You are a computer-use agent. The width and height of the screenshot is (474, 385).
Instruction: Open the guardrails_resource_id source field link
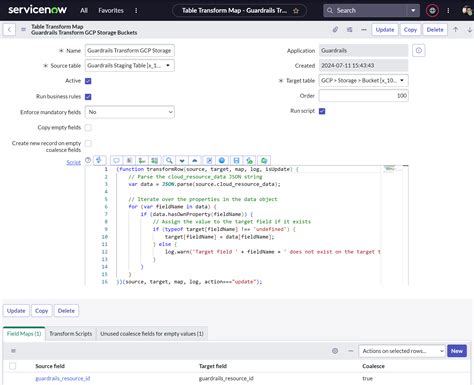[x=63, y=378]
